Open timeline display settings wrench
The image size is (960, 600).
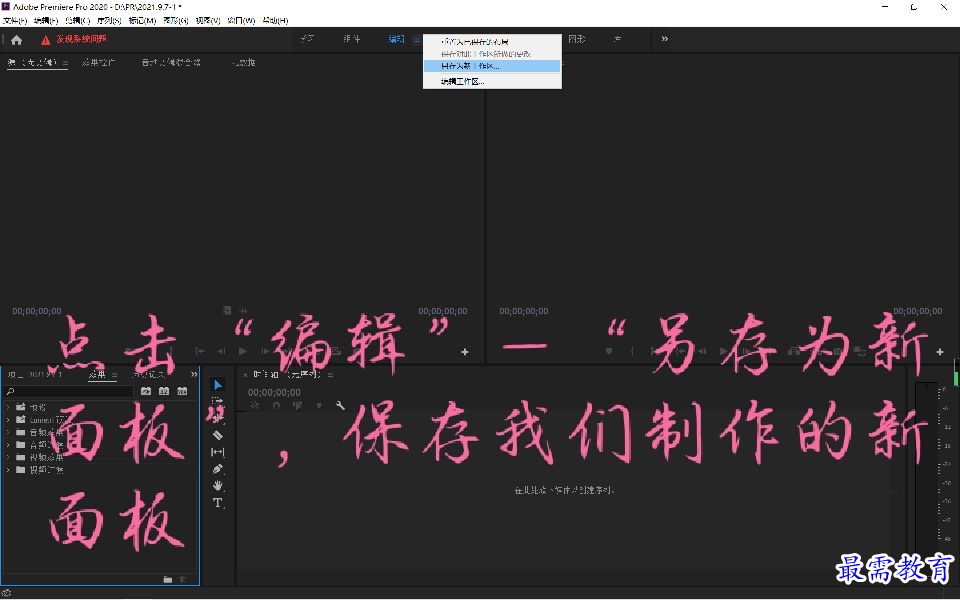pos(340,405)
